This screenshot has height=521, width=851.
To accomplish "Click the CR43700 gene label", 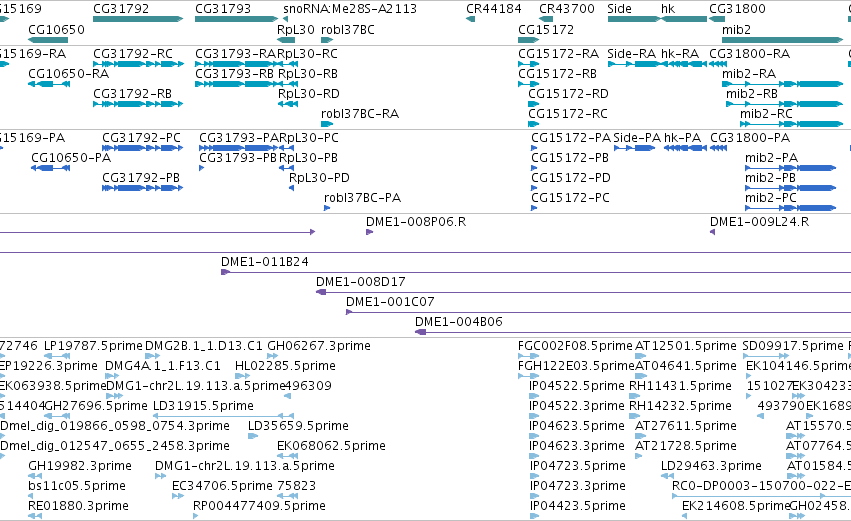I will 567,9.
